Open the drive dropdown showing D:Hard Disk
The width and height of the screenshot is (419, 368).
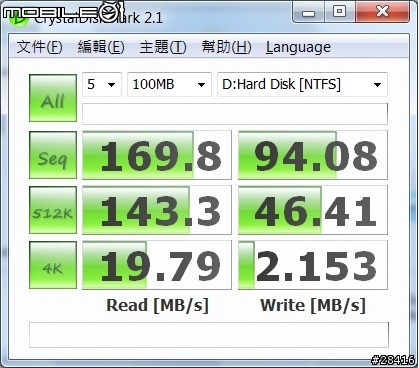[x=302, y=84]
